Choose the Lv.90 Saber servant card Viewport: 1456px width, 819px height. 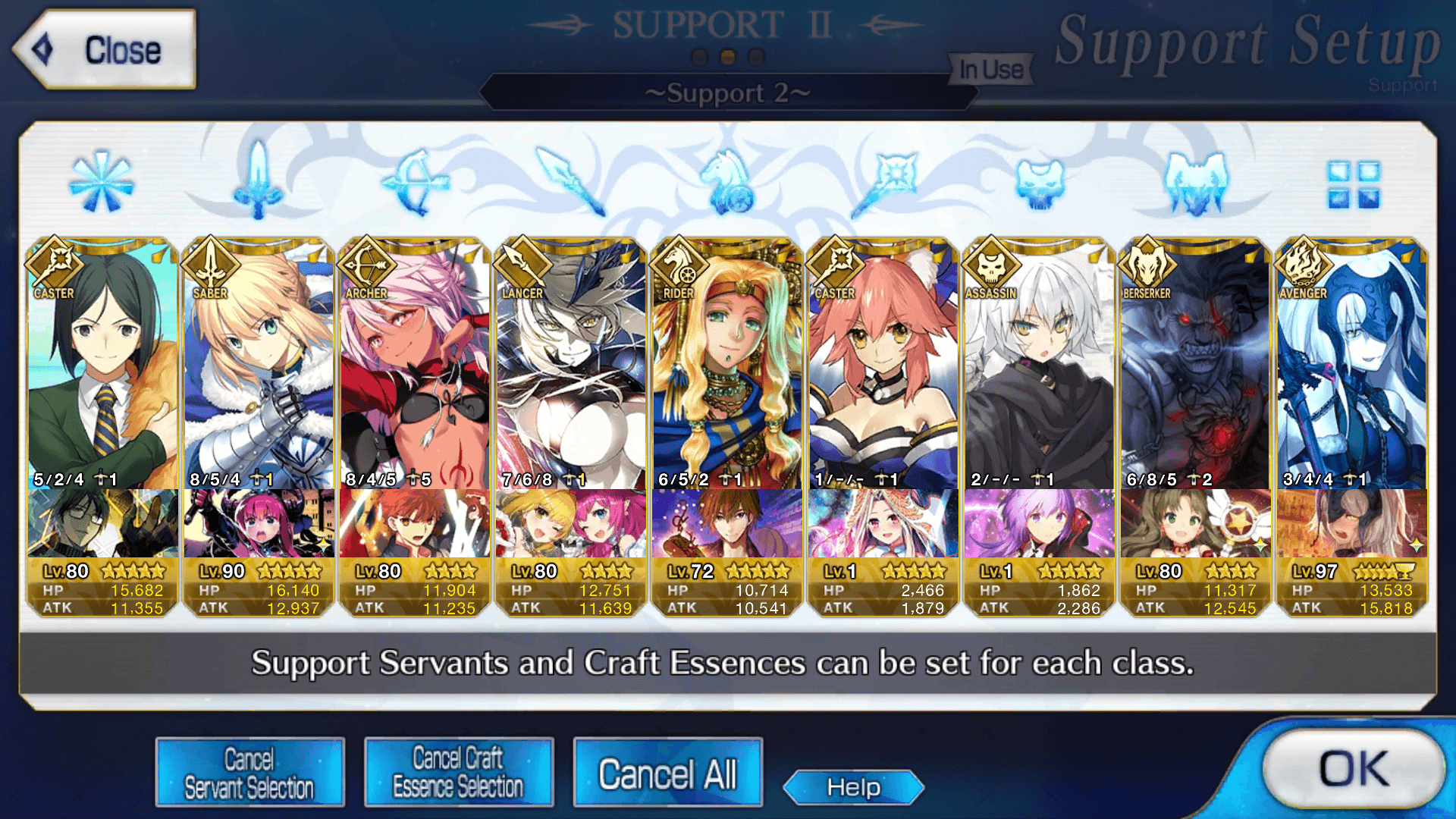point(258,364)
